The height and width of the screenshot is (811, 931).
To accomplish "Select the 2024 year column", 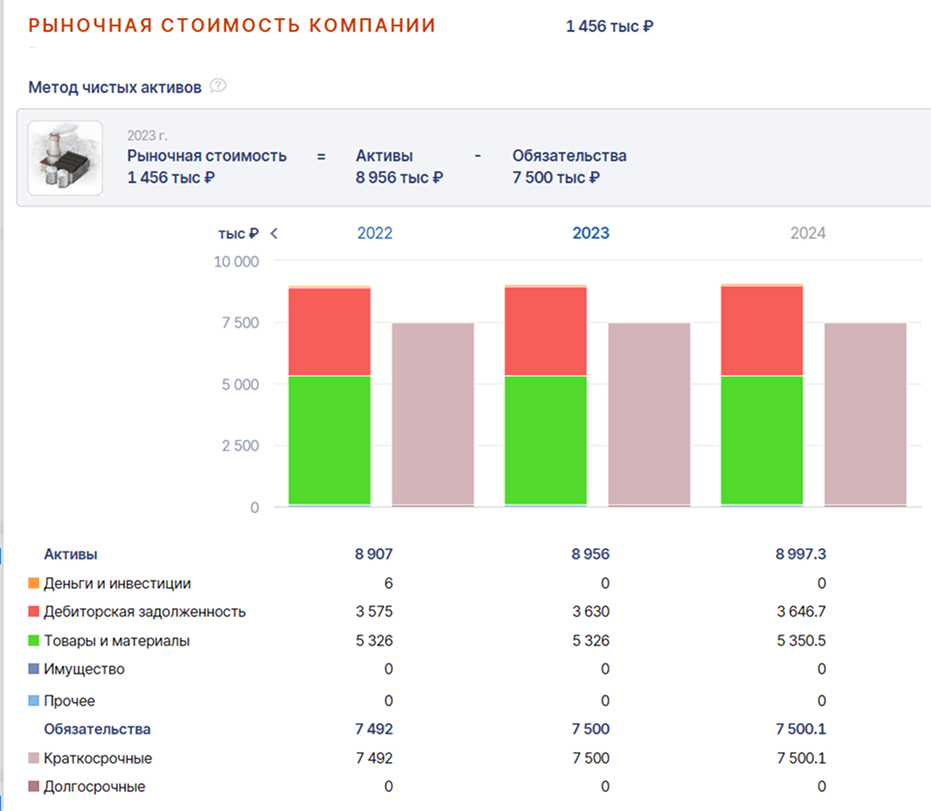I will 808,233.
